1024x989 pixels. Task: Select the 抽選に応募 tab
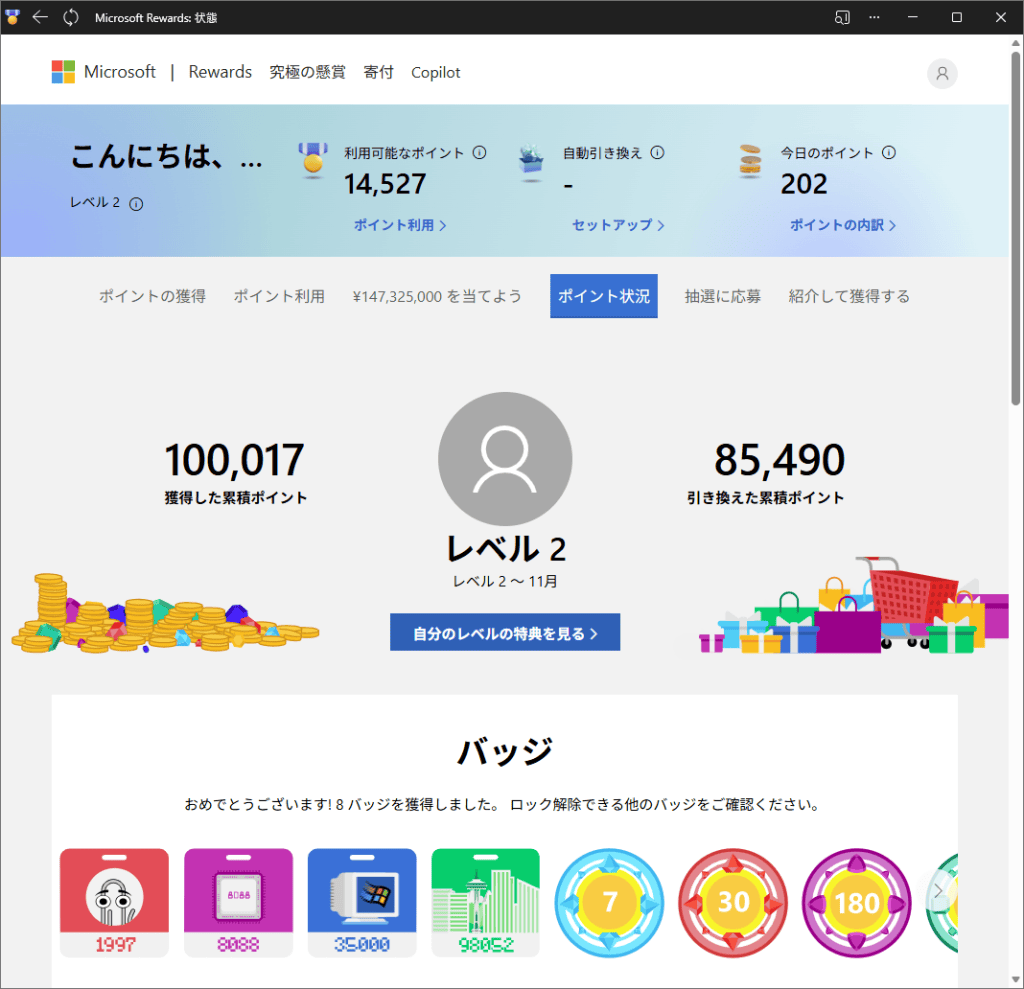(x=722, y=296)
